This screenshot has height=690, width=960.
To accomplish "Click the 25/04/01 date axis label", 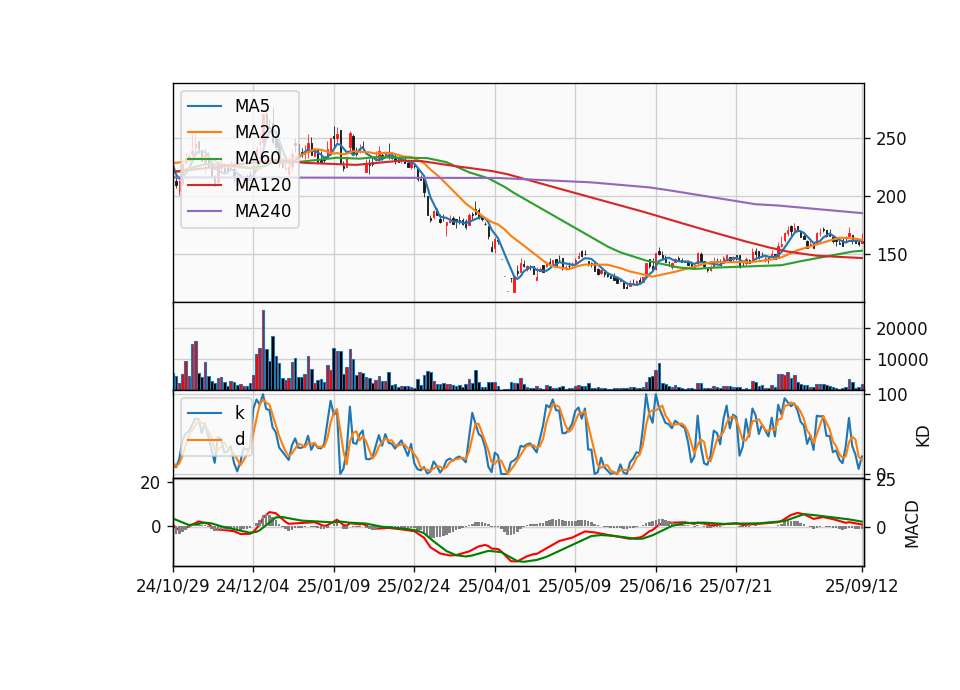I will (495, 586).
